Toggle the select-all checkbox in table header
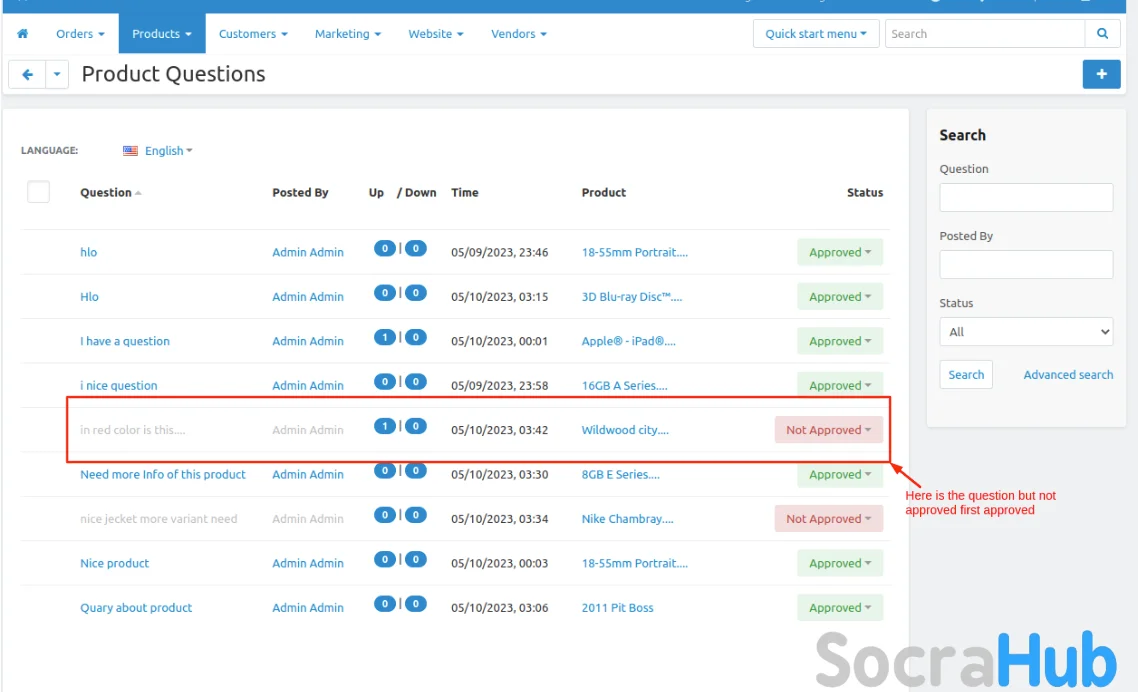1138x692 pixels. tap(38, 192)
